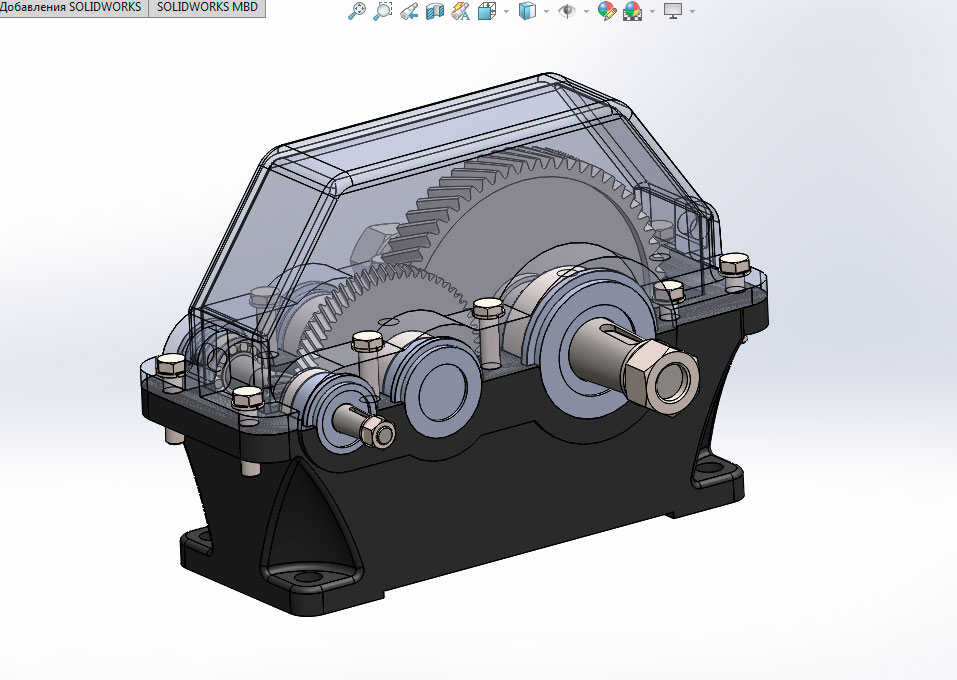The height and width of the screenshot is (680, 957).
Task: Toggle the Hide/Show Items eye icon
Action: point(567,11)
